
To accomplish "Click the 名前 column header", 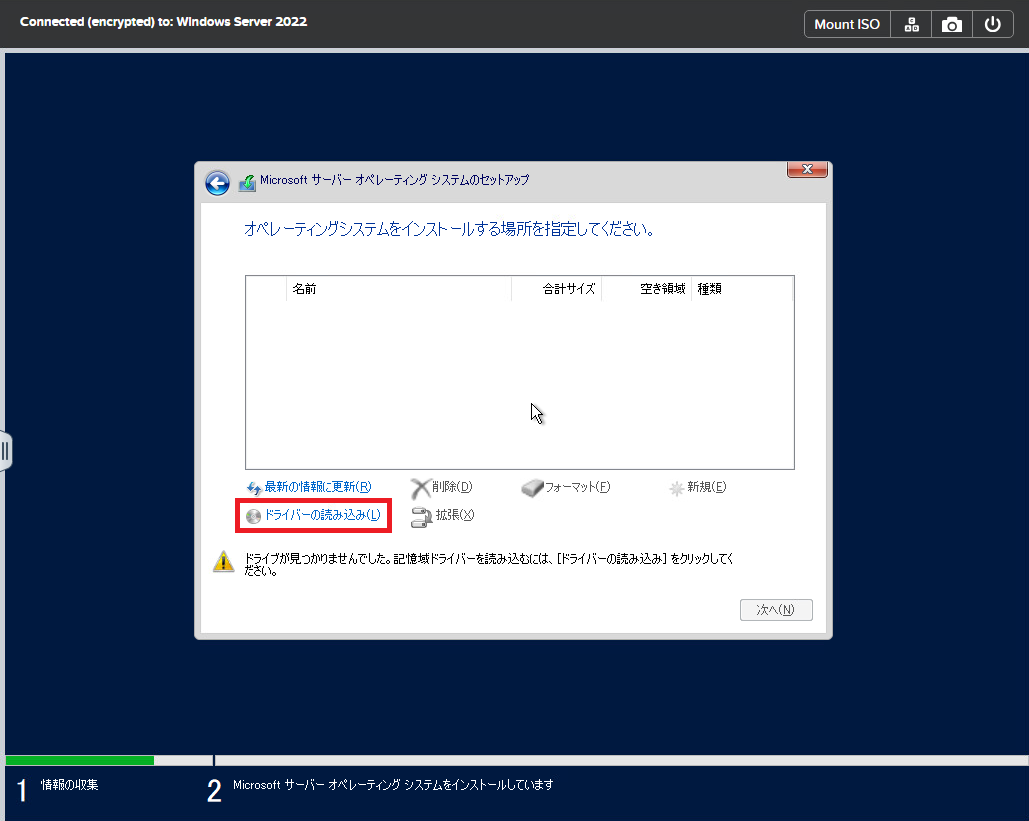I will 398,289.
